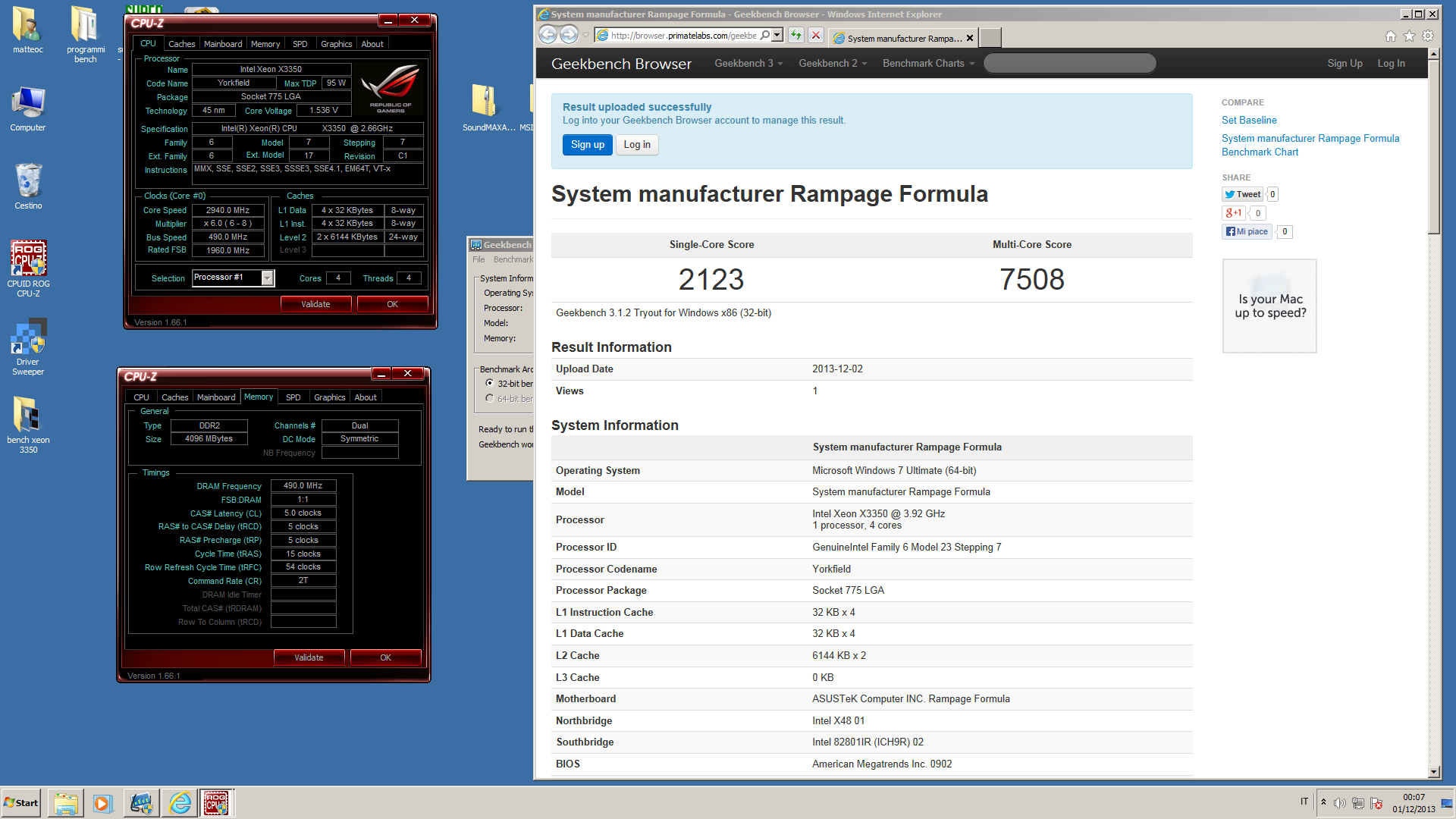Switch to ROG CPU-Z in the taskbar
Screen dimensions: 1456x819
click(x=217, y=803)
